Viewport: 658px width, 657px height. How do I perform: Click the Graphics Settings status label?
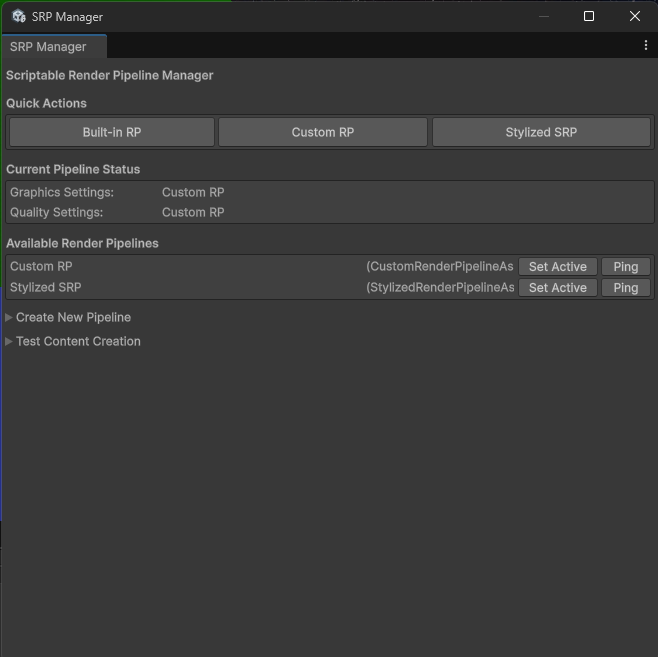click(62, 192)
